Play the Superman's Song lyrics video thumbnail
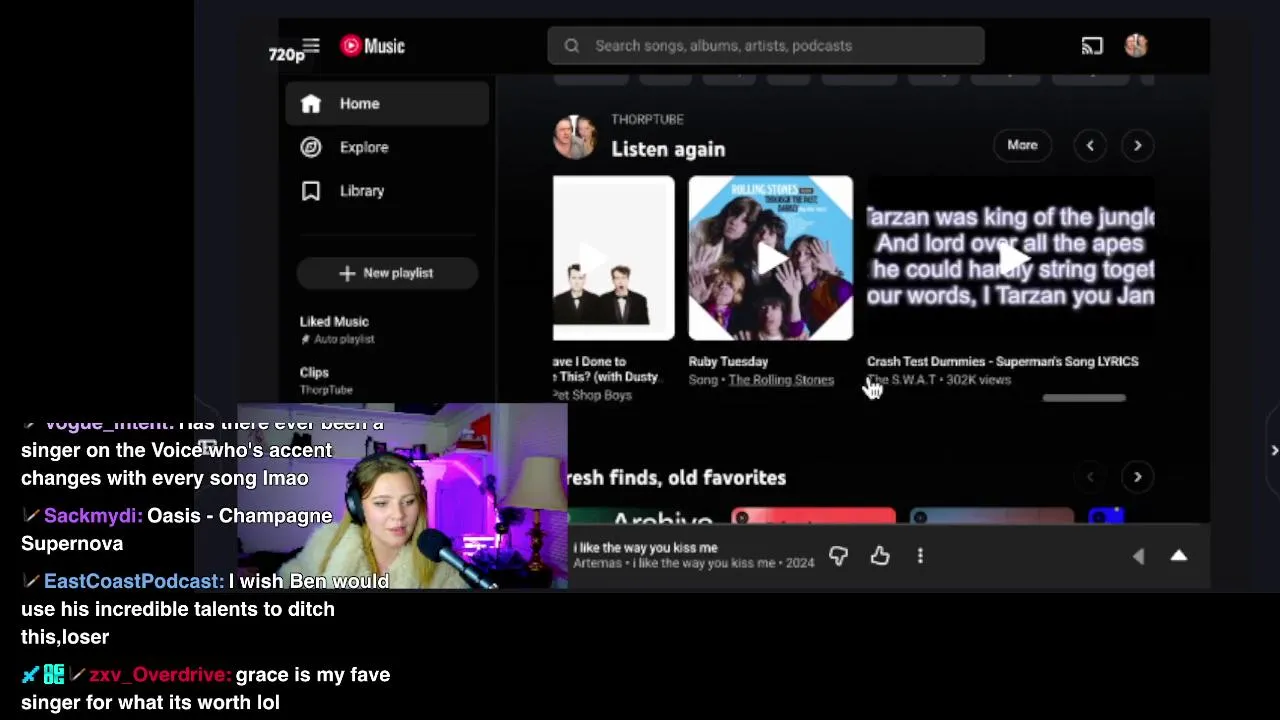The height and width of the screenshot is (720, 1280). (x=1011, y=258)
